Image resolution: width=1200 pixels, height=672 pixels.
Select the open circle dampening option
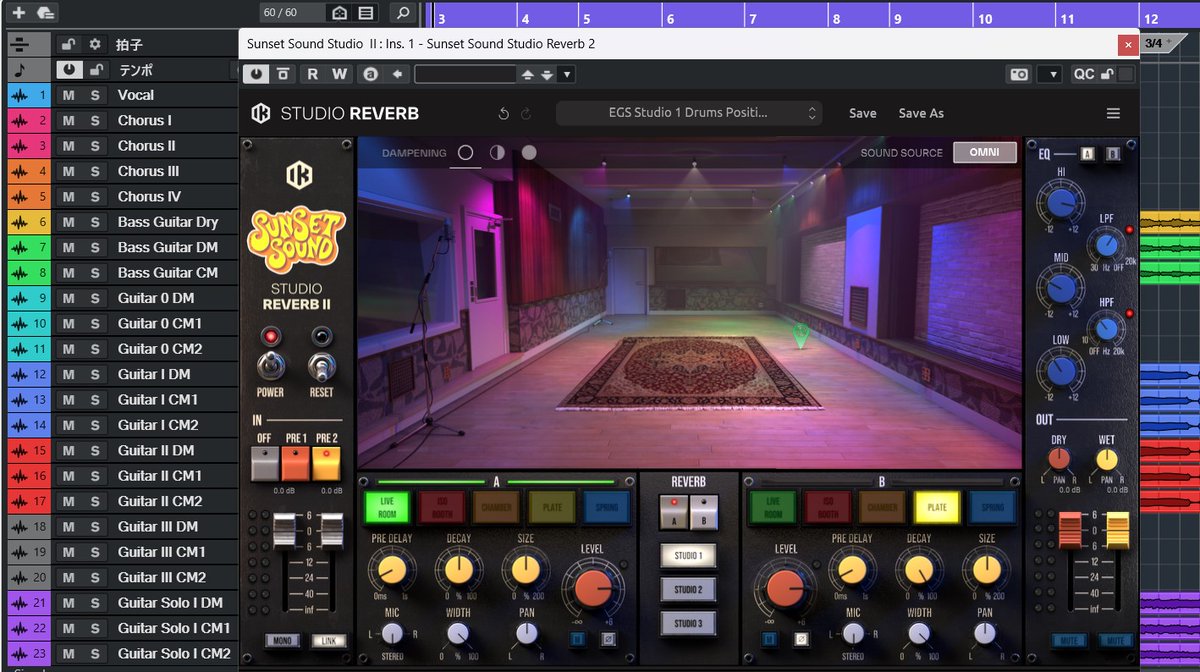click(465, 153)
